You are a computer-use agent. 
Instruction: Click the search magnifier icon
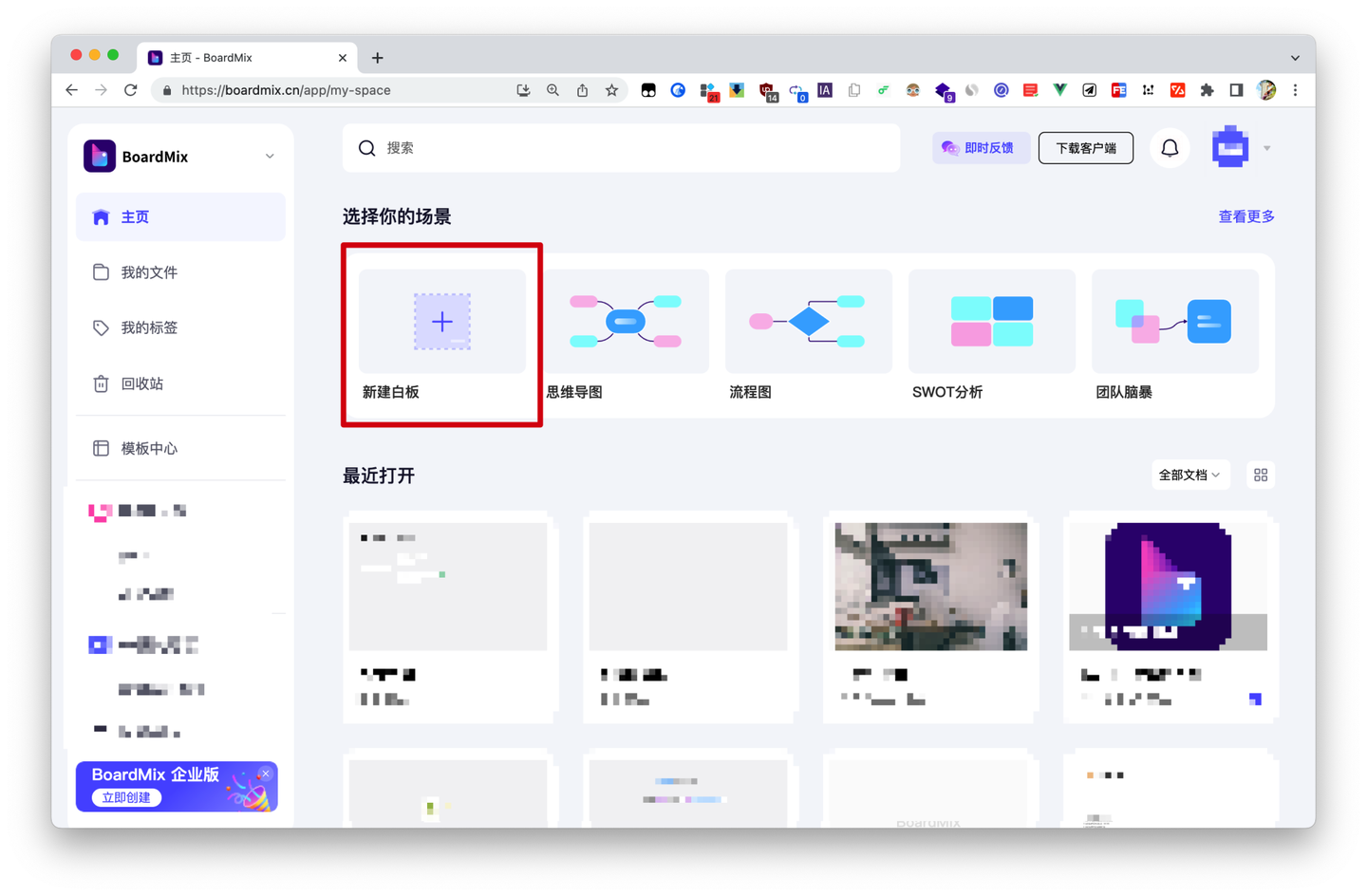click(366, 148)
